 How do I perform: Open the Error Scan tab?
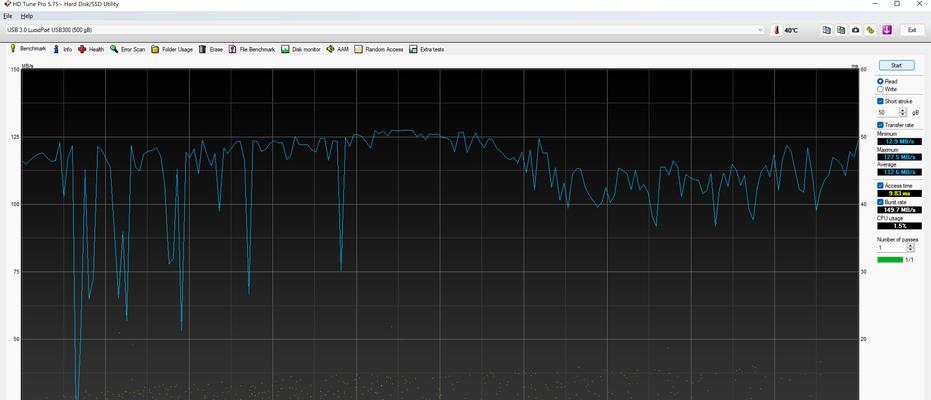click(x=127, y=49)
